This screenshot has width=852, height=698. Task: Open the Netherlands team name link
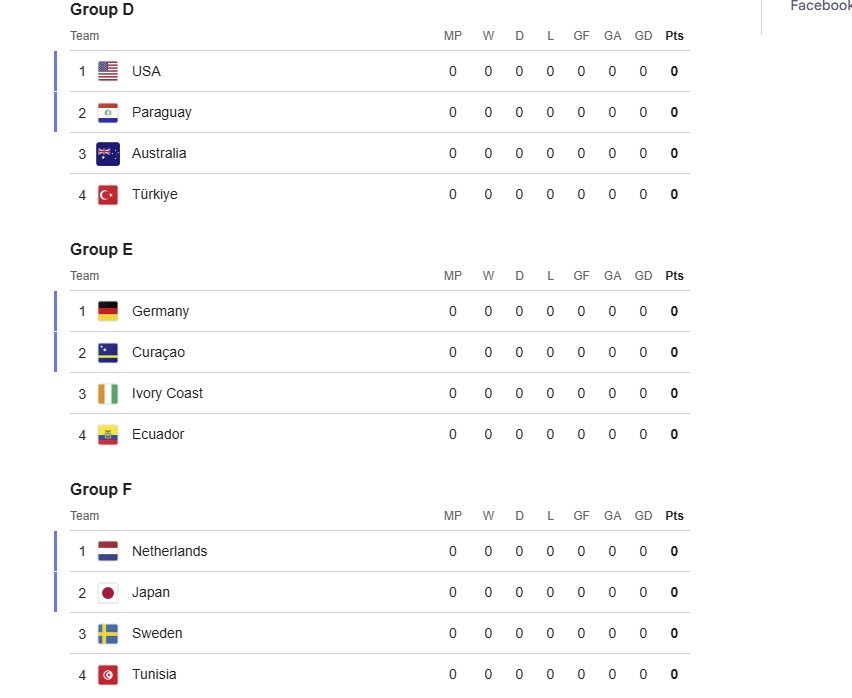coord(169,551)
